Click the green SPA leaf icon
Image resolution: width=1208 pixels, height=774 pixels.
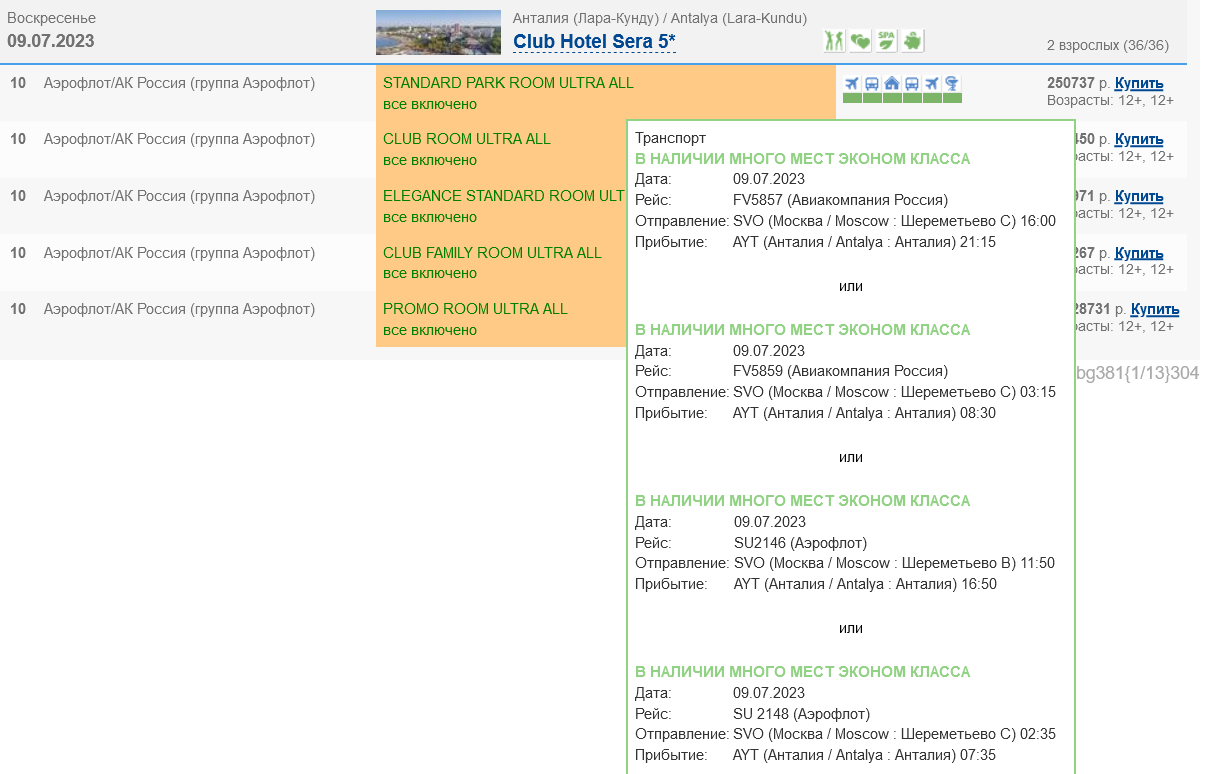(886, 41)
